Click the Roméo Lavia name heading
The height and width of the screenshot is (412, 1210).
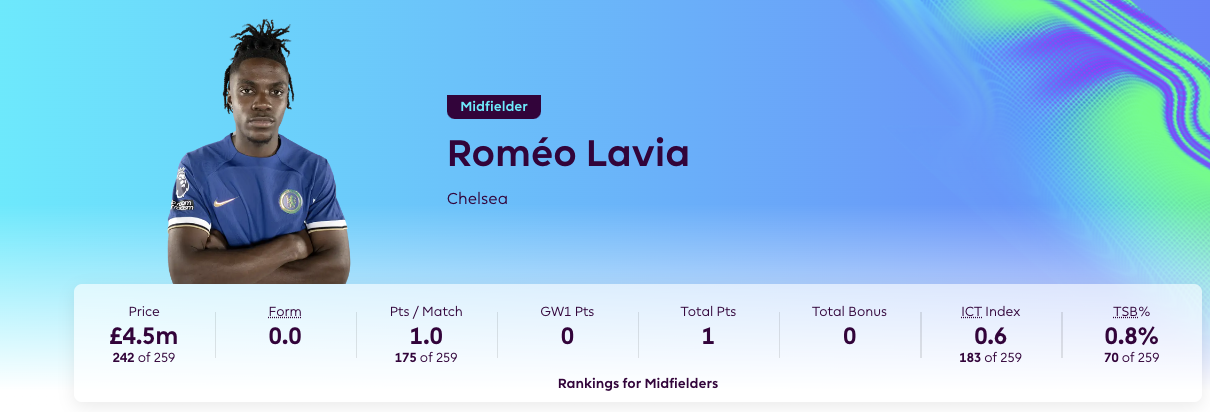(568, 154)
